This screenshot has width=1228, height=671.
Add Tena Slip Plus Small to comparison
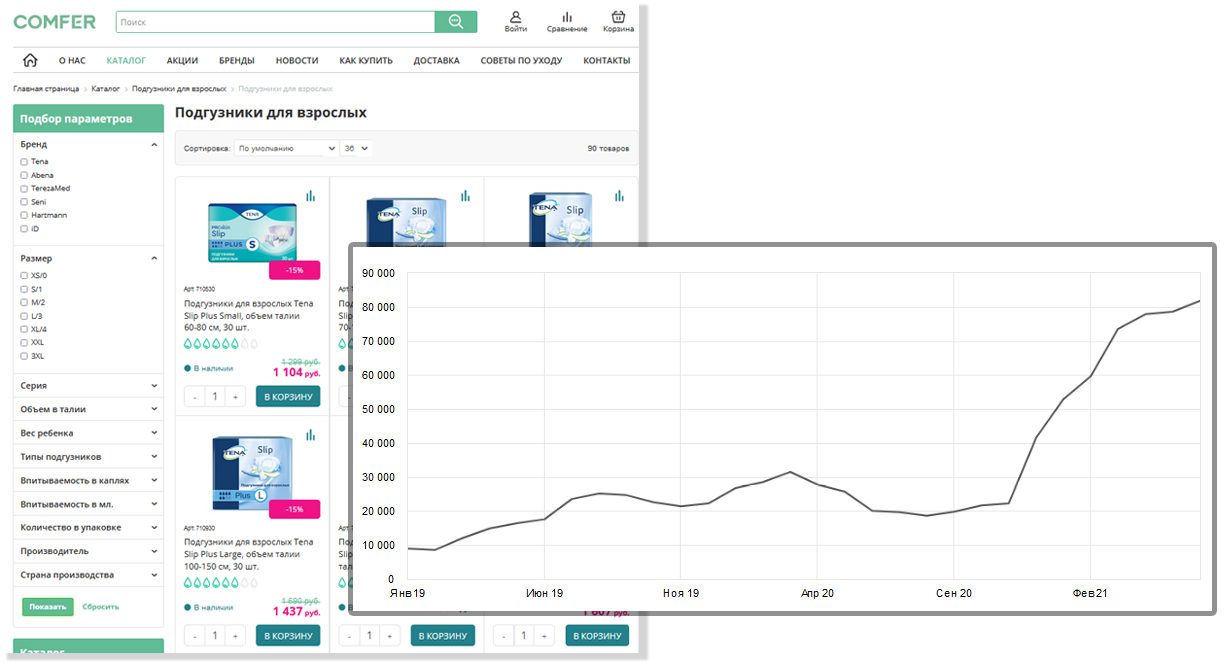[x=310, y=196]
